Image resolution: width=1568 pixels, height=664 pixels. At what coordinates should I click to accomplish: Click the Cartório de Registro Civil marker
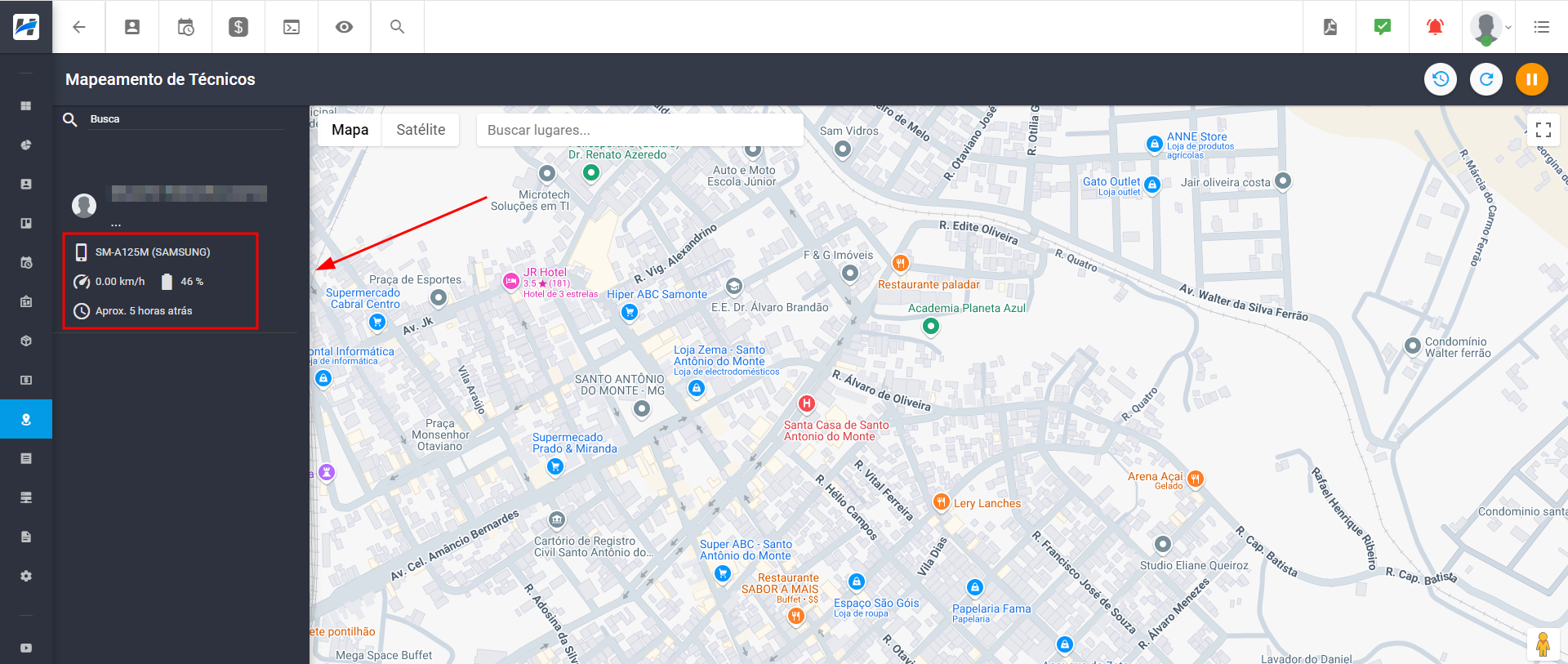click(557, 519)
